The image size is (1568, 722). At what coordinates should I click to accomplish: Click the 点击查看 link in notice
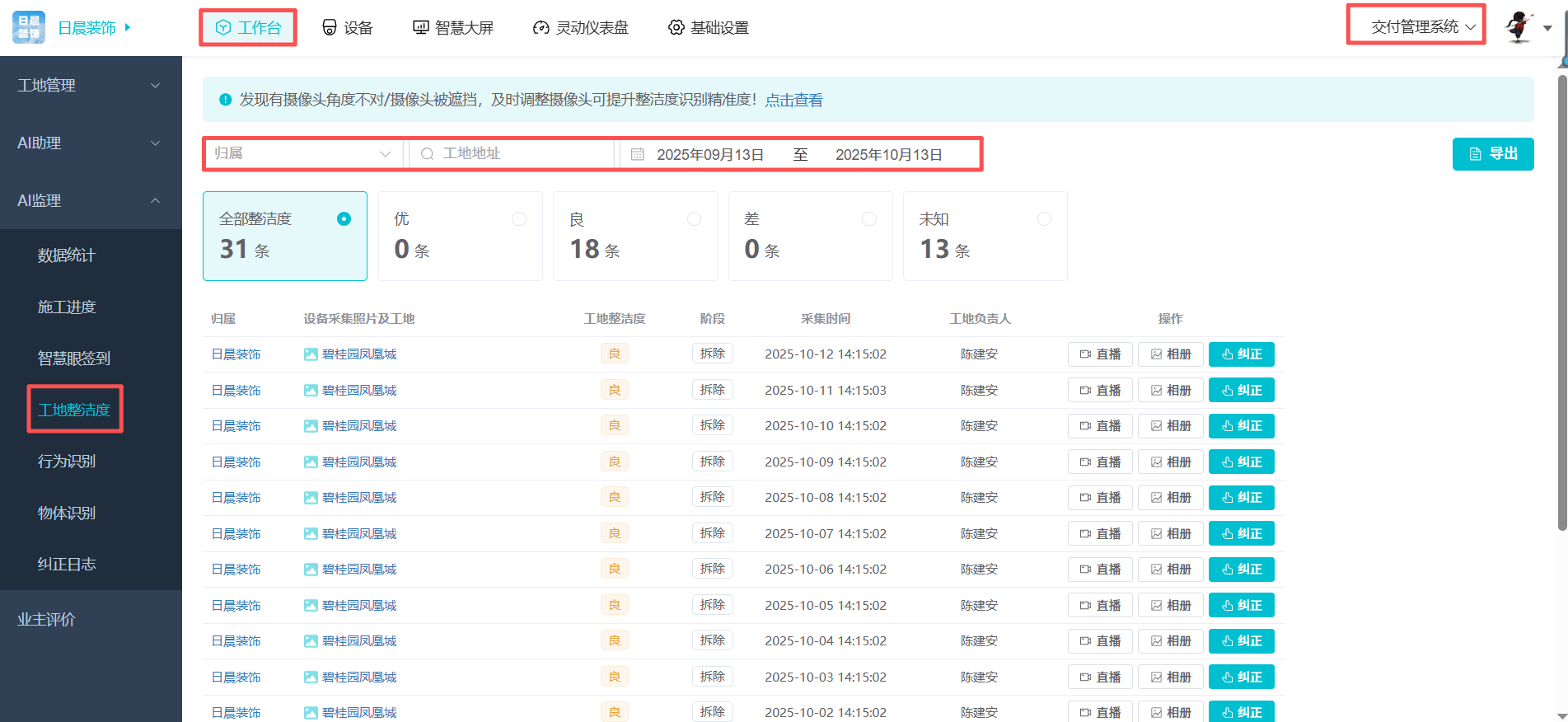point(793,101)
